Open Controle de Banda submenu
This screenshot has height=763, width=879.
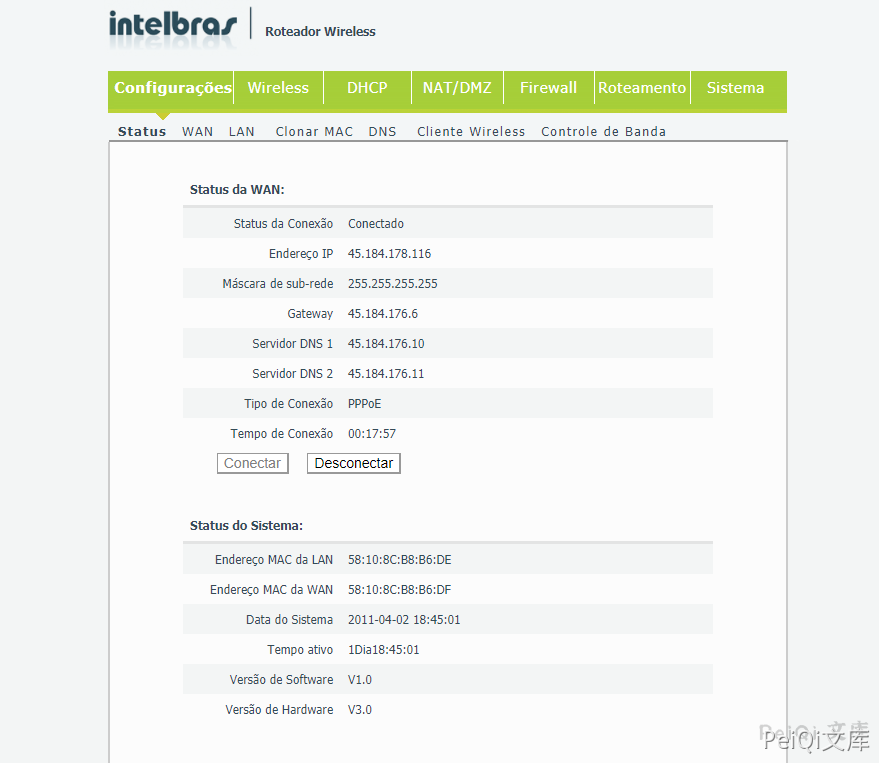click(x=603, y=132)
